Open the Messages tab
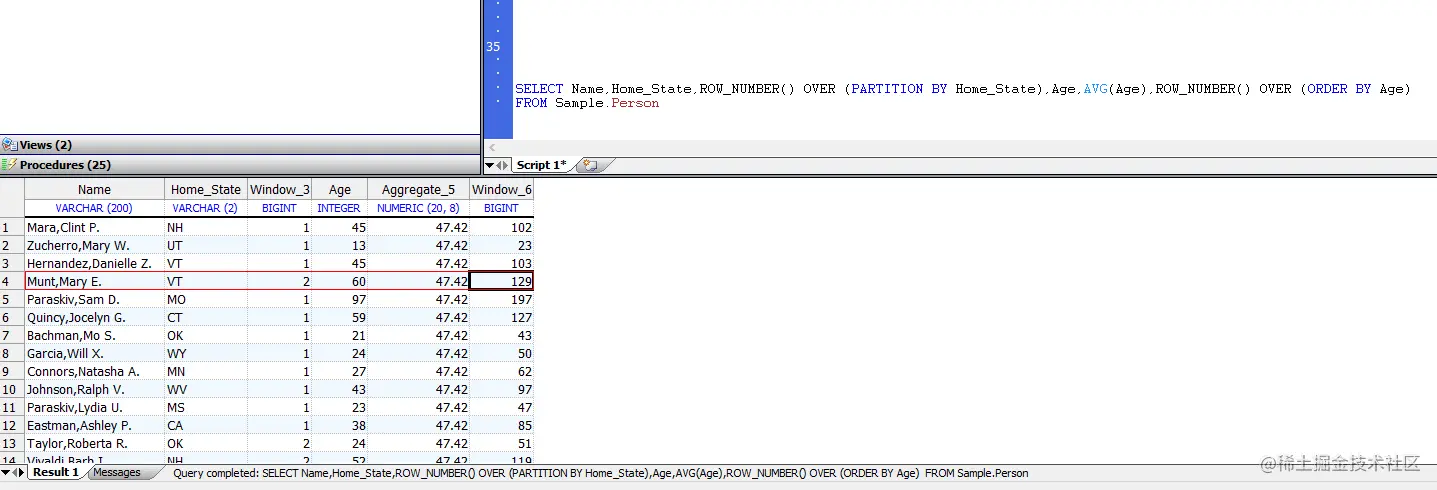The image size is (1437, 490). point(117,472)
